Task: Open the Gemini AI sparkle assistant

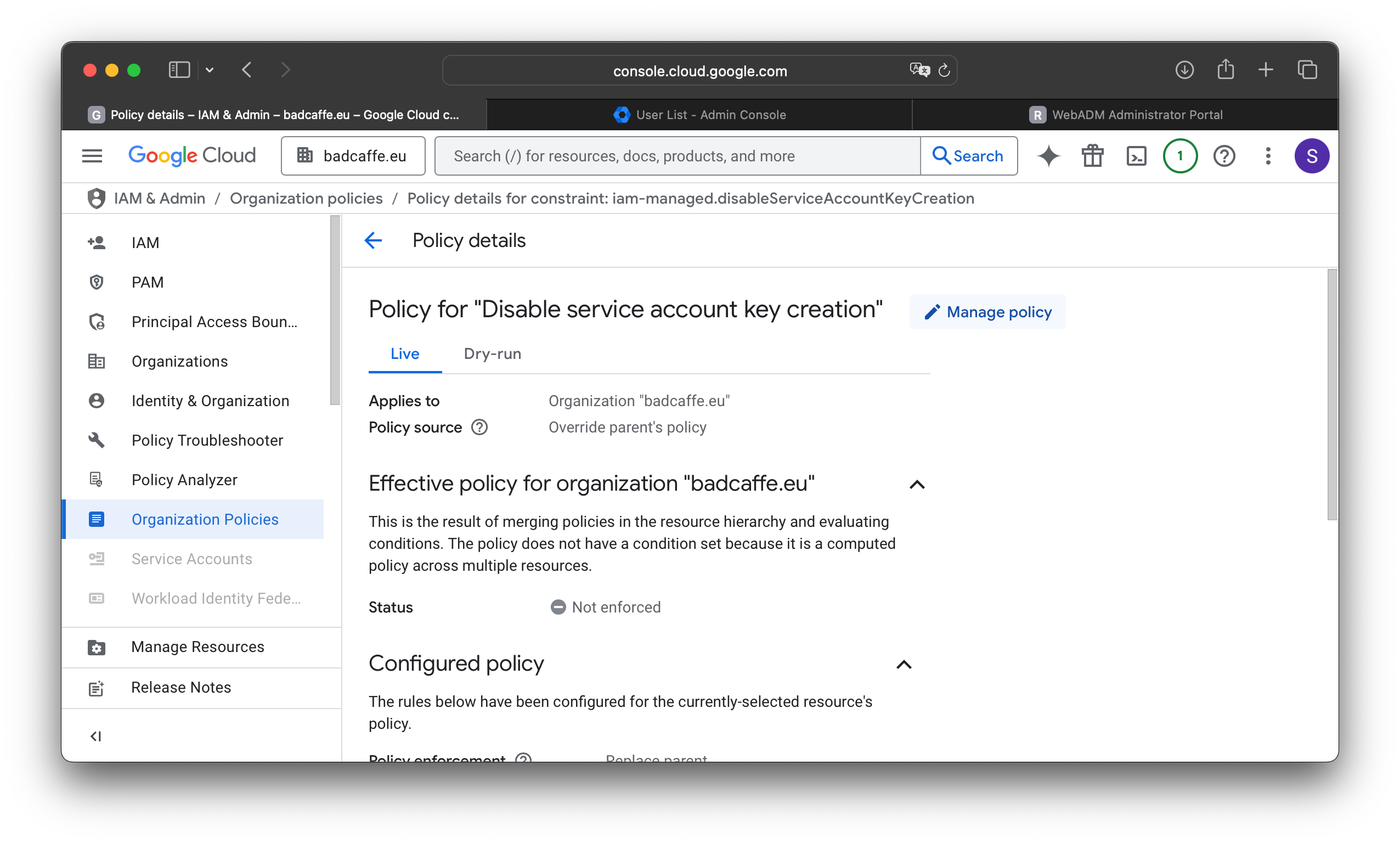Action: click(x=1048, y=156)
